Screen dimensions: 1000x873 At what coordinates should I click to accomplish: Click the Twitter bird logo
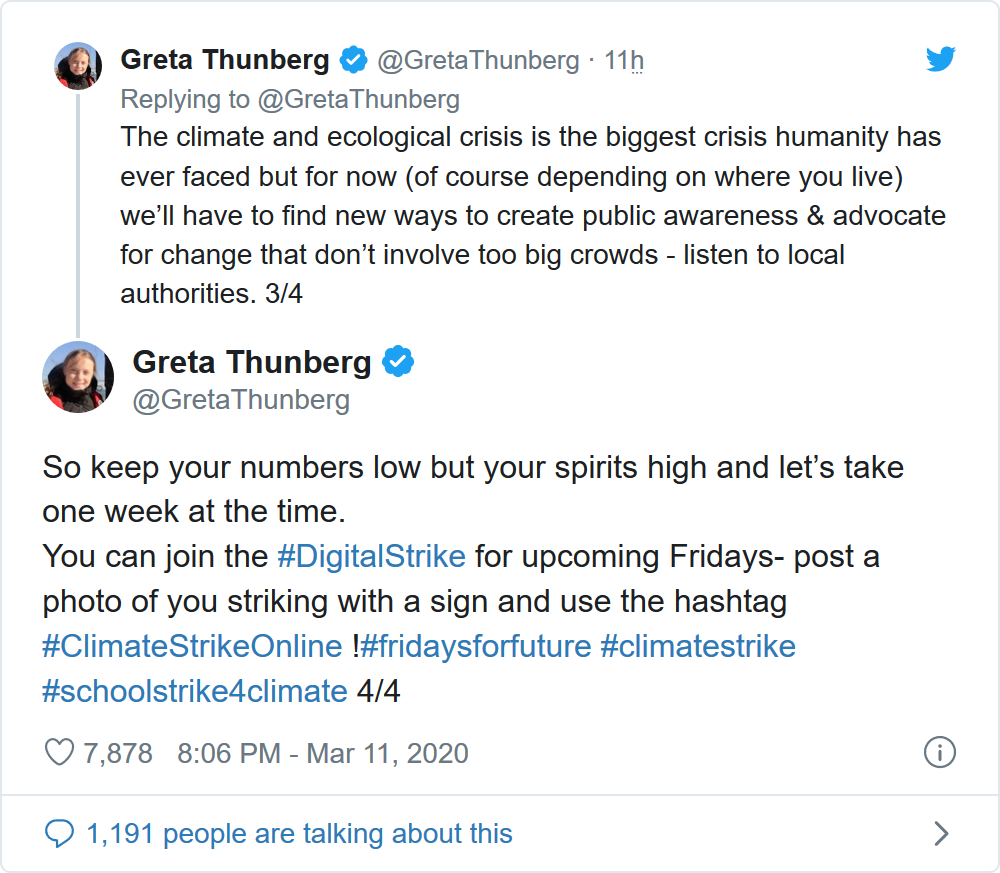(x=940, y=60)
